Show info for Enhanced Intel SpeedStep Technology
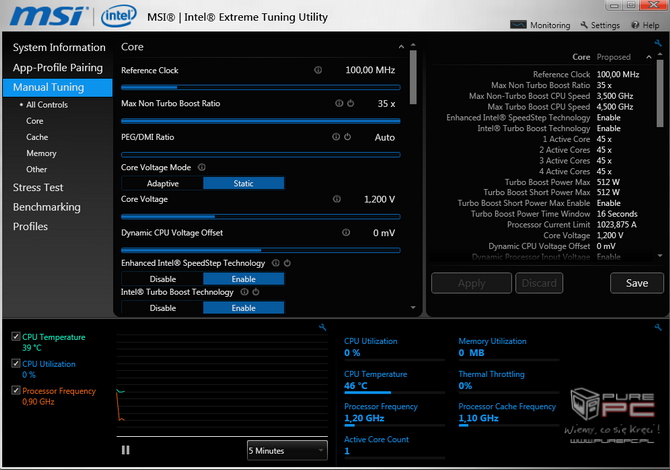Image resolution: width=670 pixels, height=470 pixels. 276,263
